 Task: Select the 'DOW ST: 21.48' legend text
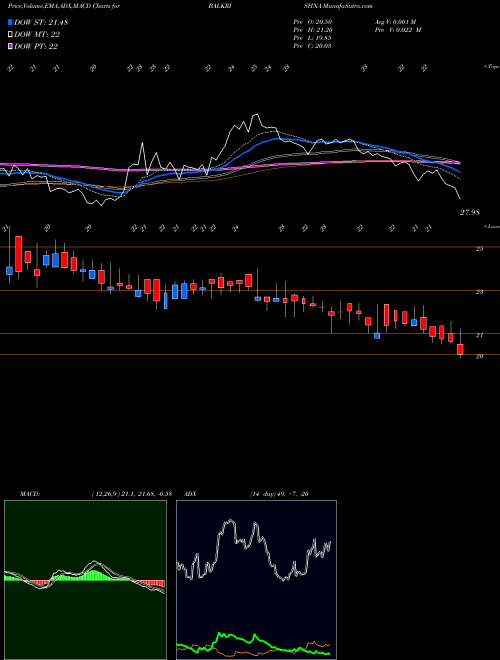tap(41, 22)
